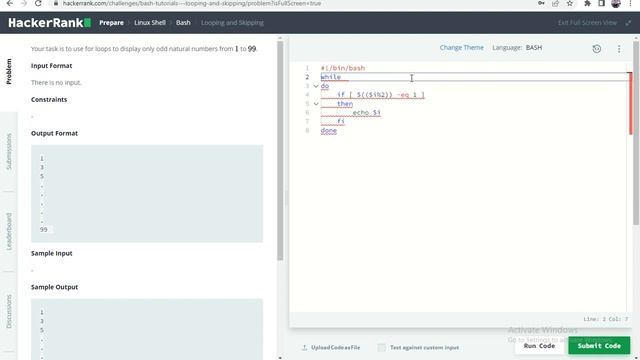This screenshot has width=640, height=360.
Task: Open the Looping and Skipping breadcrumb
Action: tap(232, 23)
